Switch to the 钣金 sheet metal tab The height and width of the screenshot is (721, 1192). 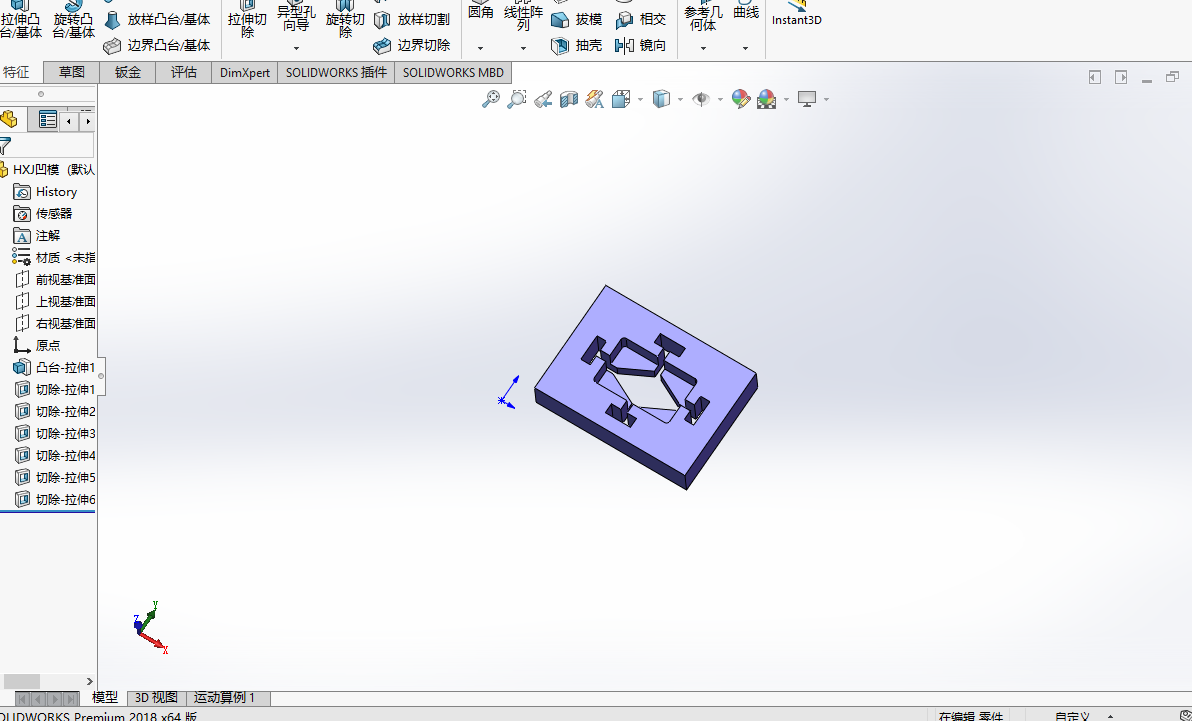(x=128, y=72)
